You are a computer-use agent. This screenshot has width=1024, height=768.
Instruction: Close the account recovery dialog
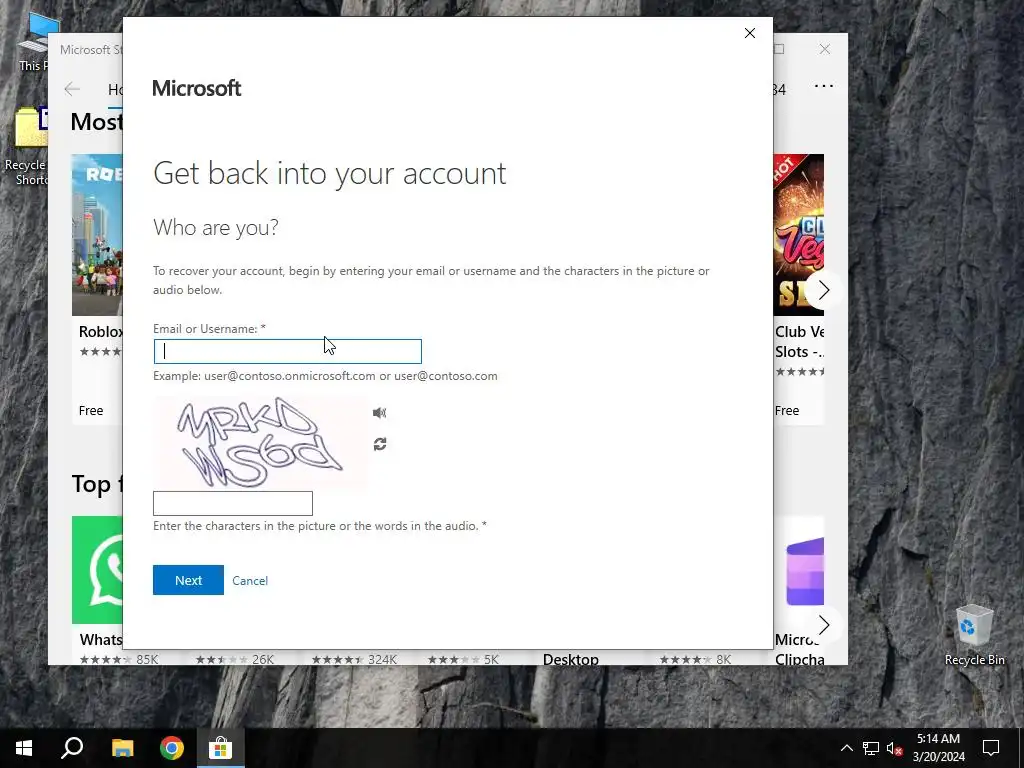pos(750,33)
